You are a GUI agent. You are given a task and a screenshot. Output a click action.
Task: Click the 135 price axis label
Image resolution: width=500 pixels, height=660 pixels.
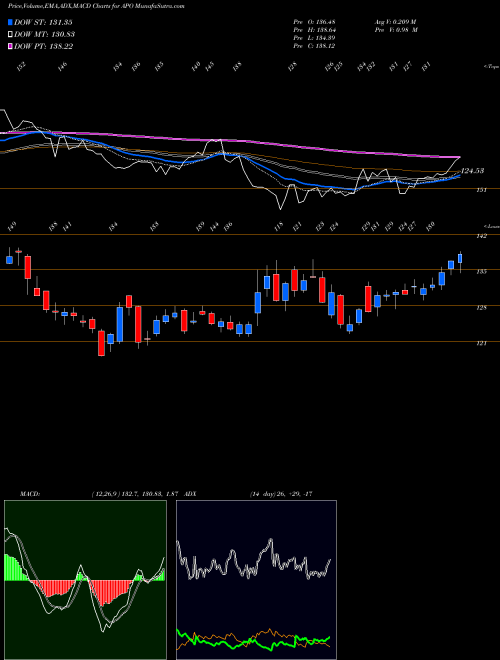tap(482, 271)
